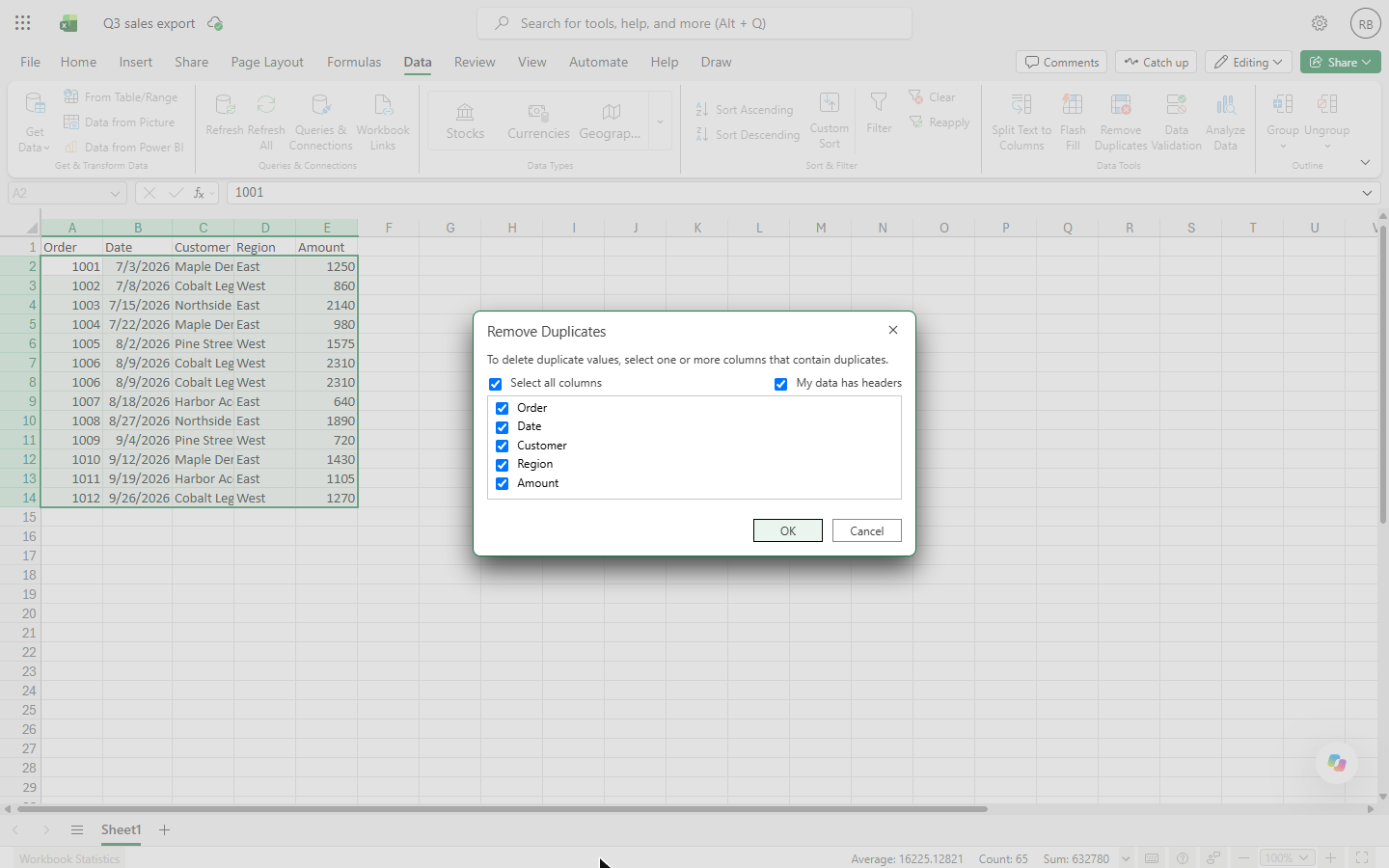Click the search box for tools
The height and width of the screenshot is (868, 1389).
[694, 23]
